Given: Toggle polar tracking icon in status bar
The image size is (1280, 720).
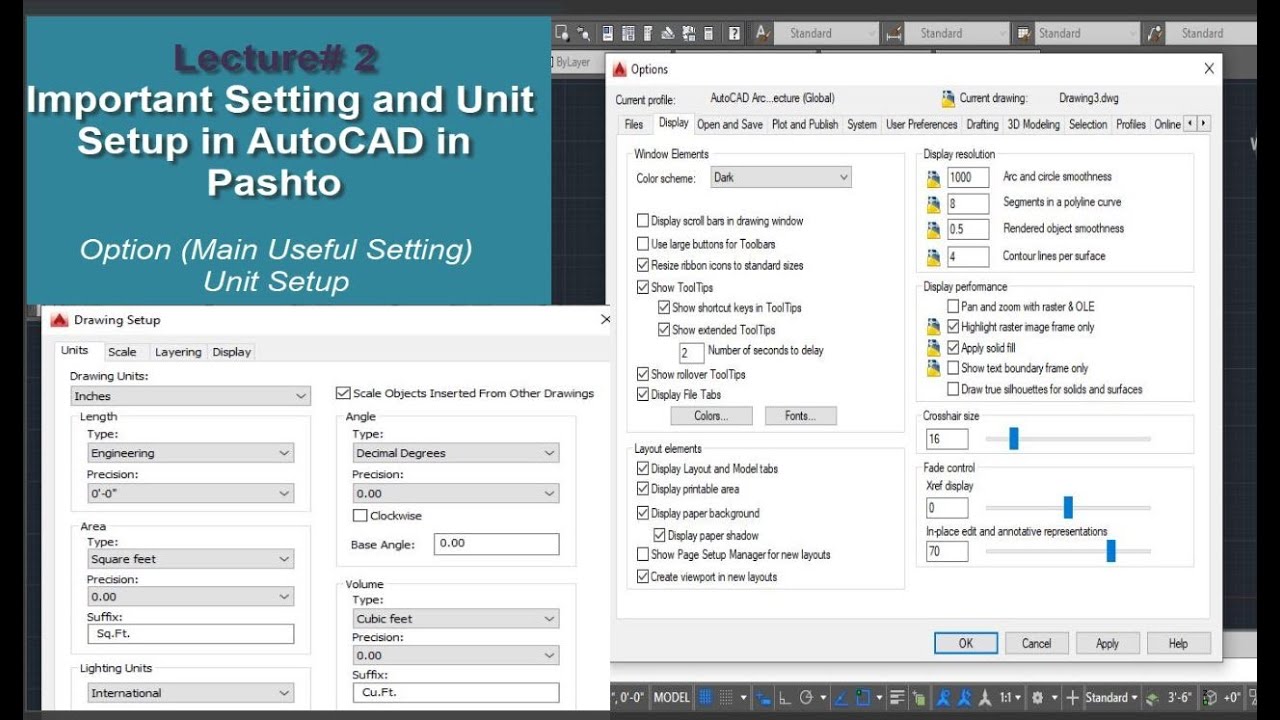Looking at the screenshot, I should click(x=806, y=697).
